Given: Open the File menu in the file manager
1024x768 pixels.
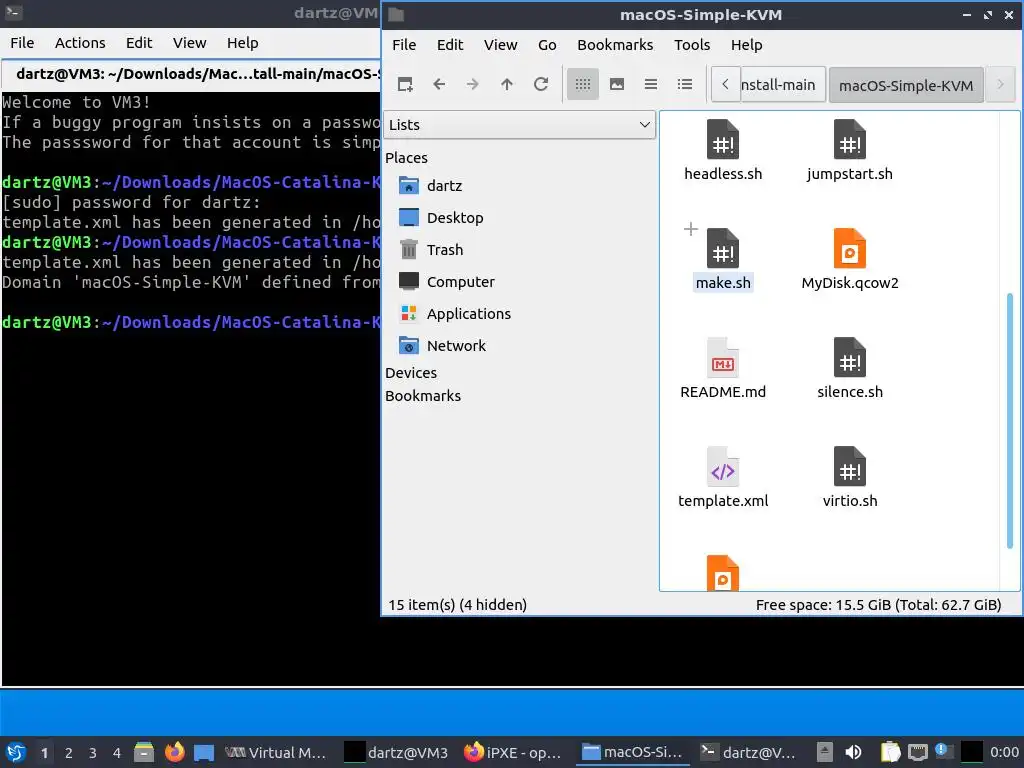Looking at the screenshot, I should [x=404, y=45].
